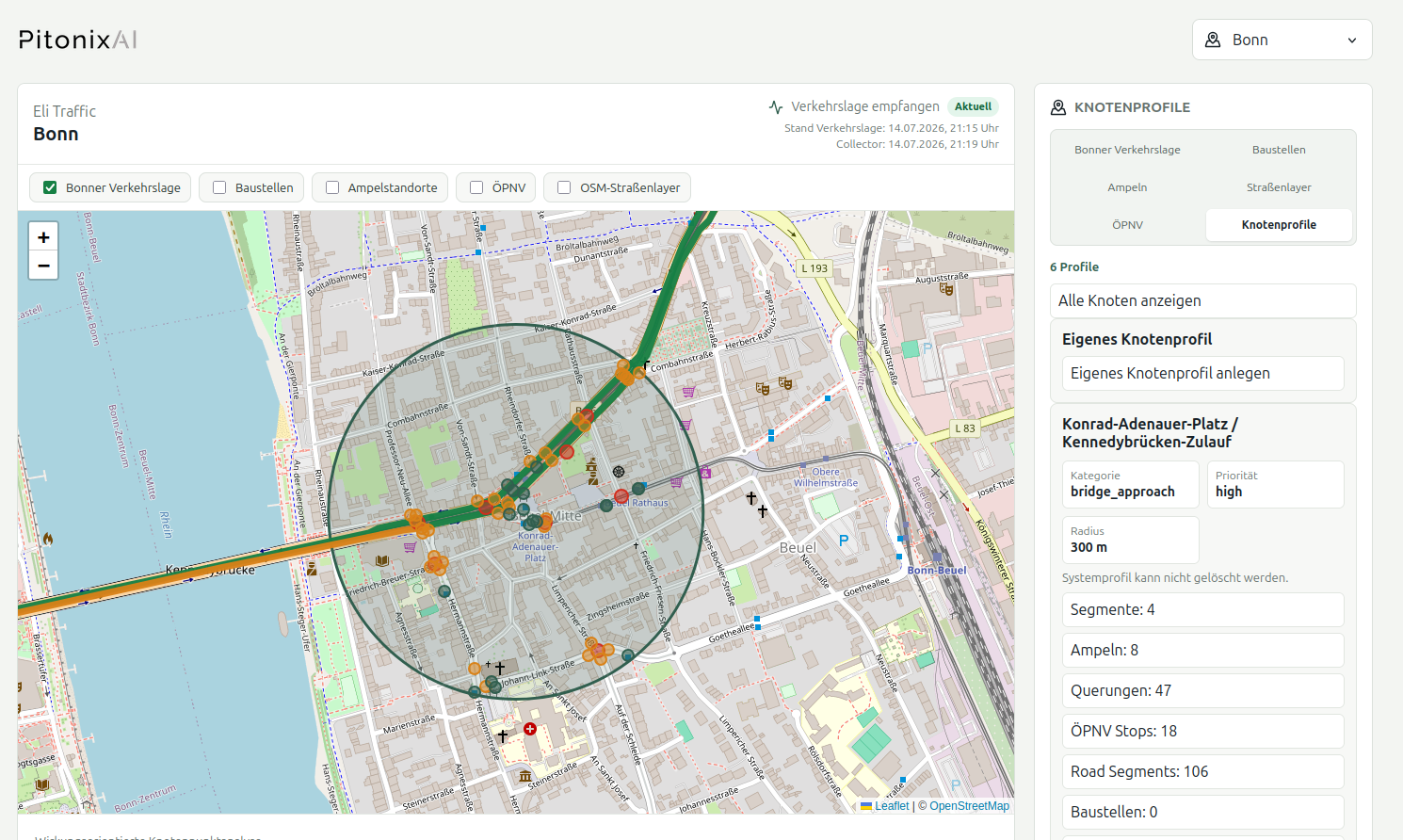Screen dimensions: 1403x840
Task: Click the large church cross on Johann-Link-Straße
Action: [x=500, y=668]
